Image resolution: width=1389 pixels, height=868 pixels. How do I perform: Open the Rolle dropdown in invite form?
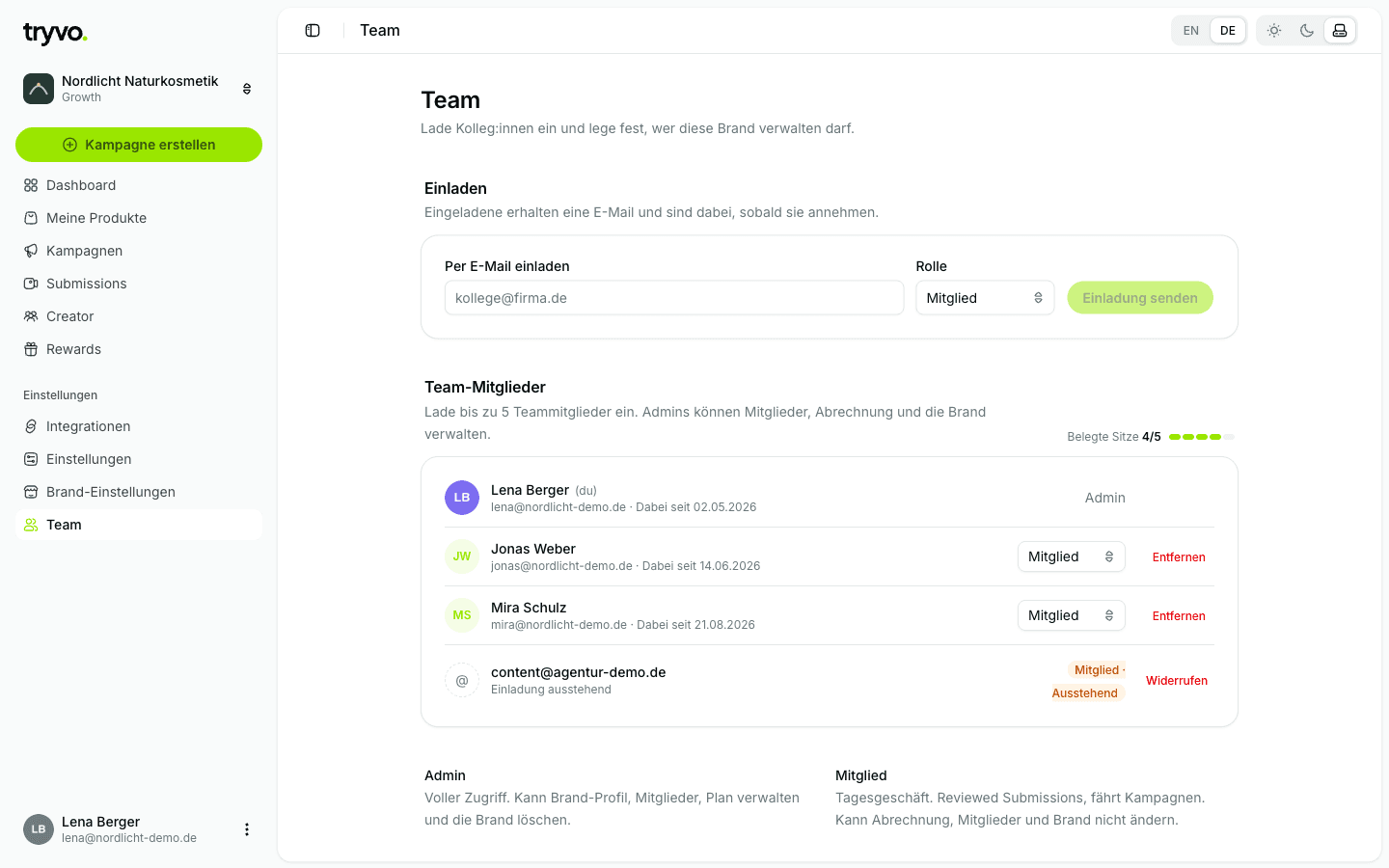(985, 298)
